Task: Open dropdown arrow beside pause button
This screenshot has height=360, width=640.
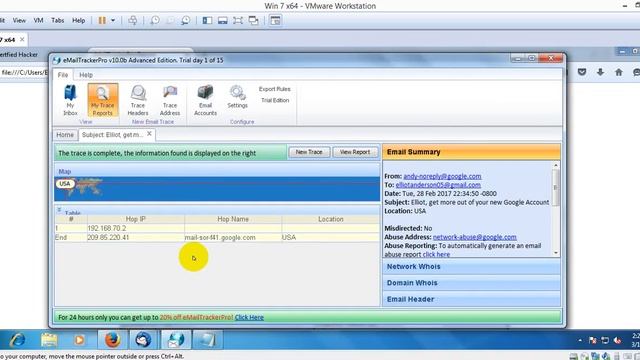Action: click(113, 20)
